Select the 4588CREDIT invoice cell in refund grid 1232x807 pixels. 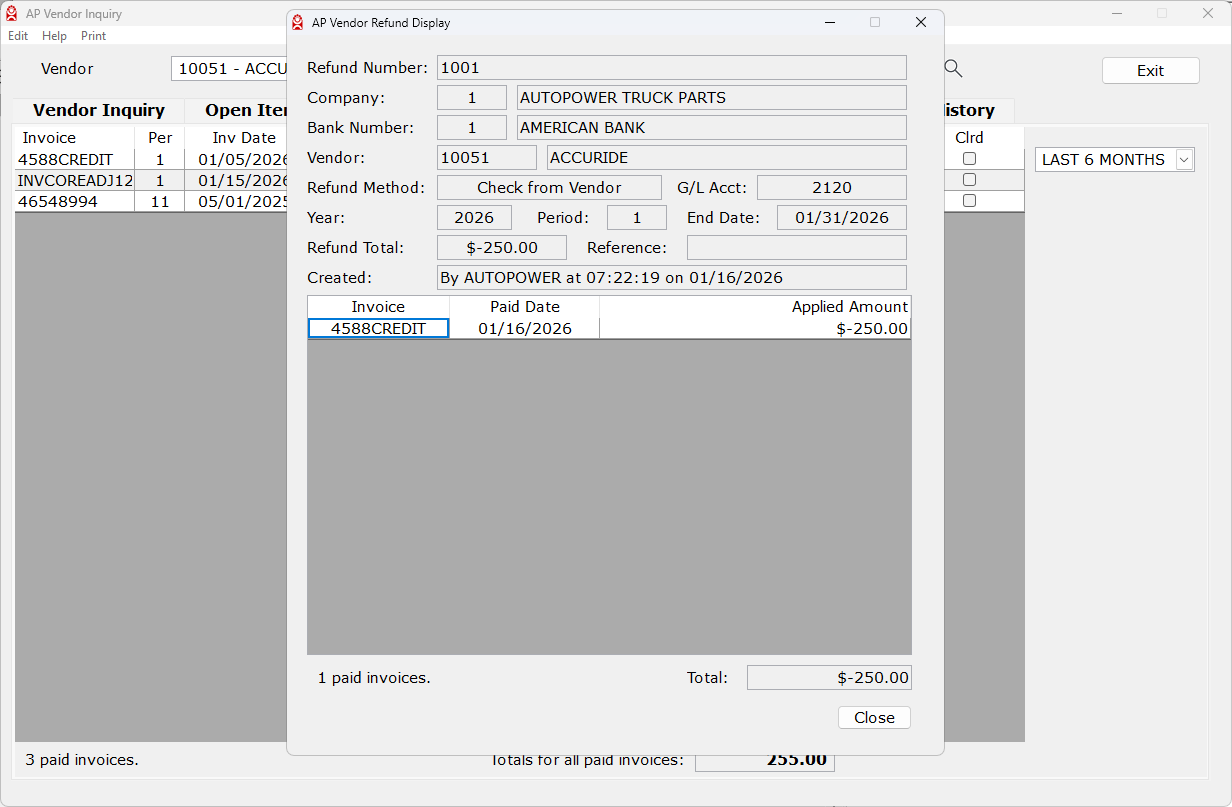tap(378, 329)
